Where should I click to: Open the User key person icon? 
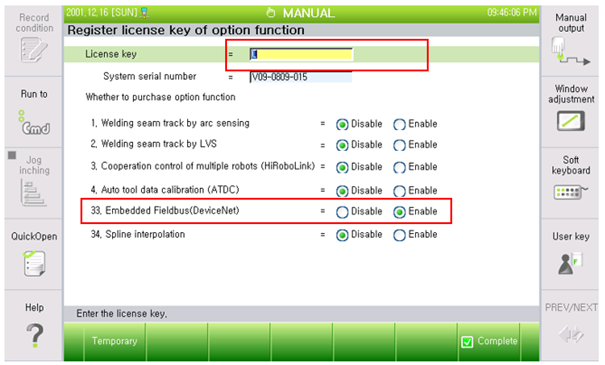pyautogui.click(x=570, y=264)
